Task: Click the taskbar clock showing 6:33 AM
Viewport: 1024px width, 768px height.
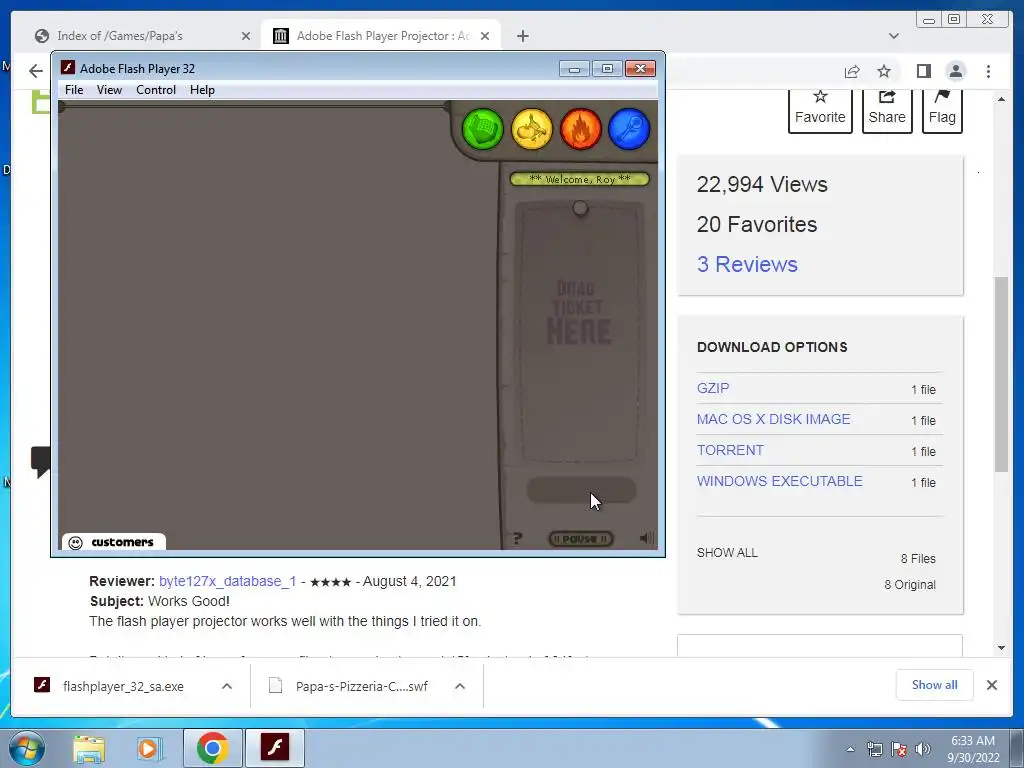Action: 973,749
